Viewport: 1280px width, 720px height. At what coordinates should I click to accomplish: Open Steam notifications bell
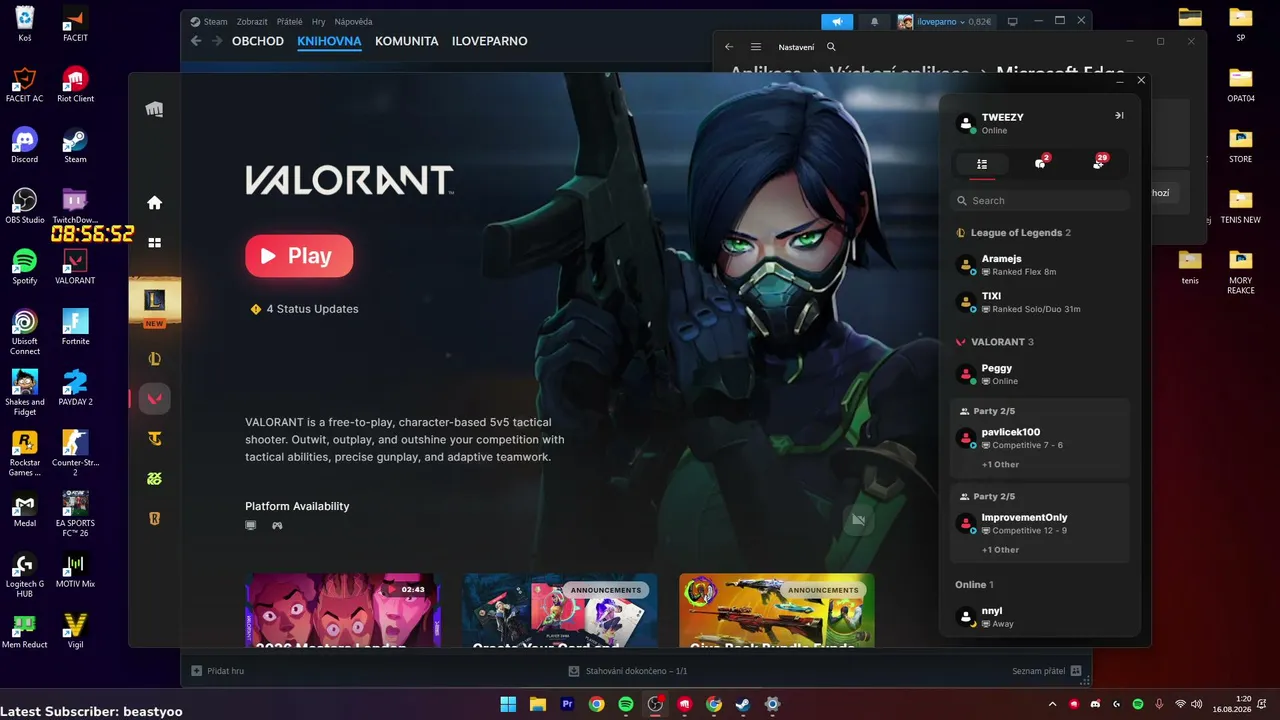[x=875, y=21]
